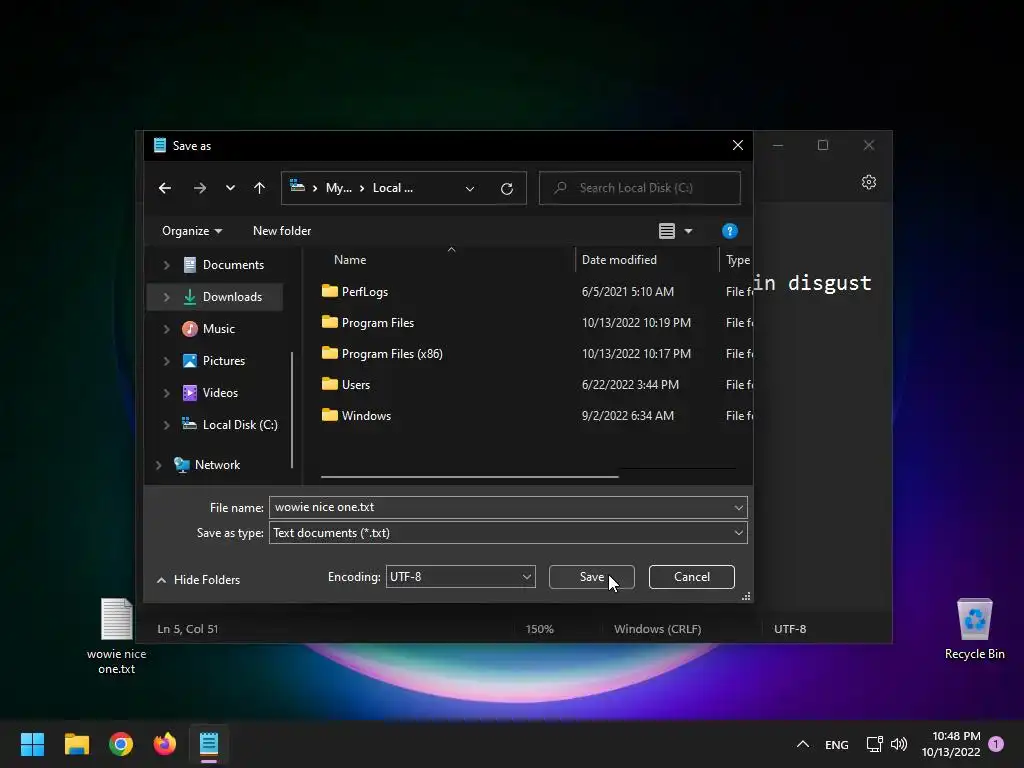Click the navigation pane vertical scrollbar

click(291, 410)
